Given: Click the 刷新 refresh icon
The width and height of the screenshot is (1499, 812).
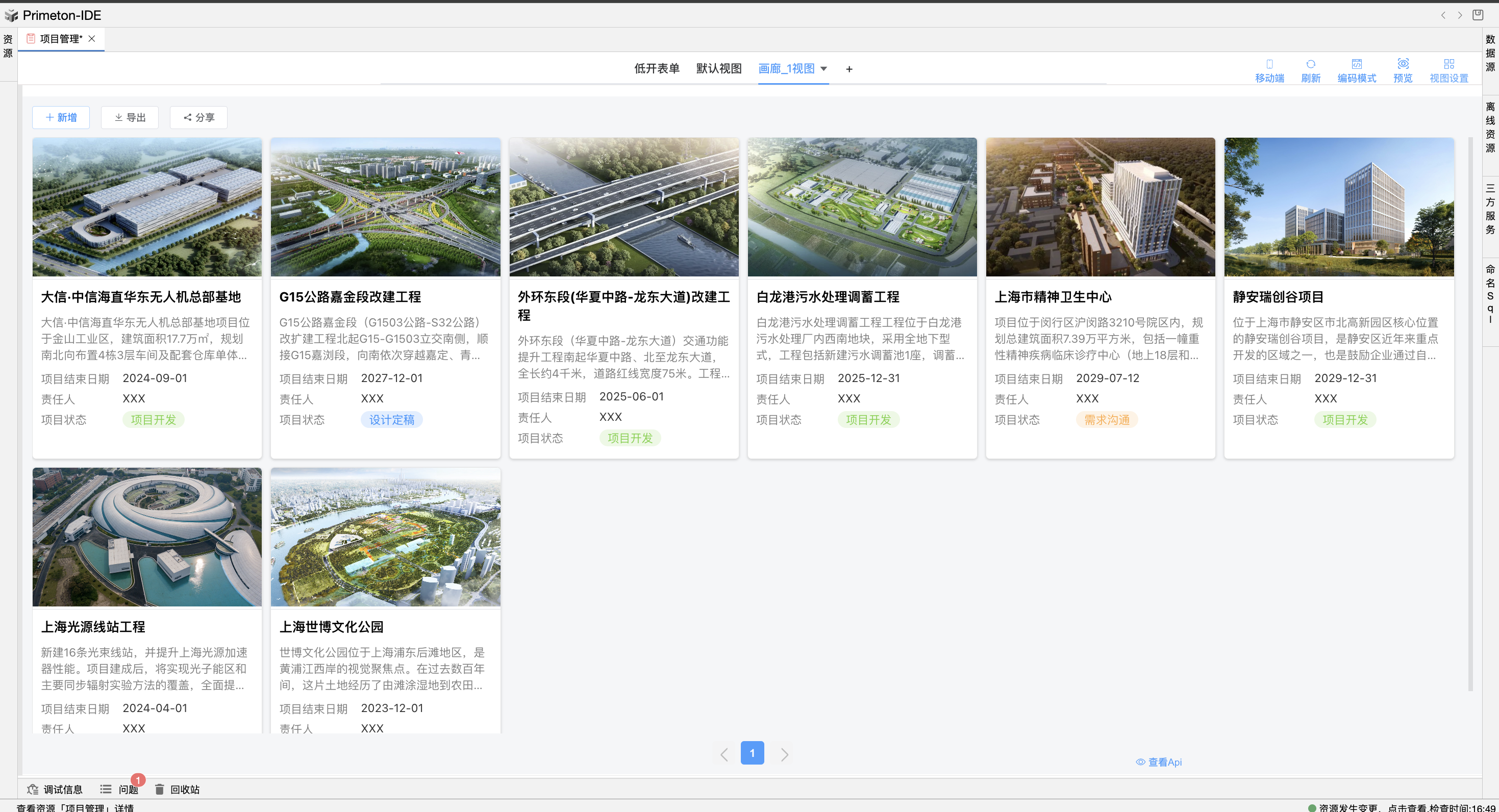Looking at the screenshot, I should tap(1310, 70).
